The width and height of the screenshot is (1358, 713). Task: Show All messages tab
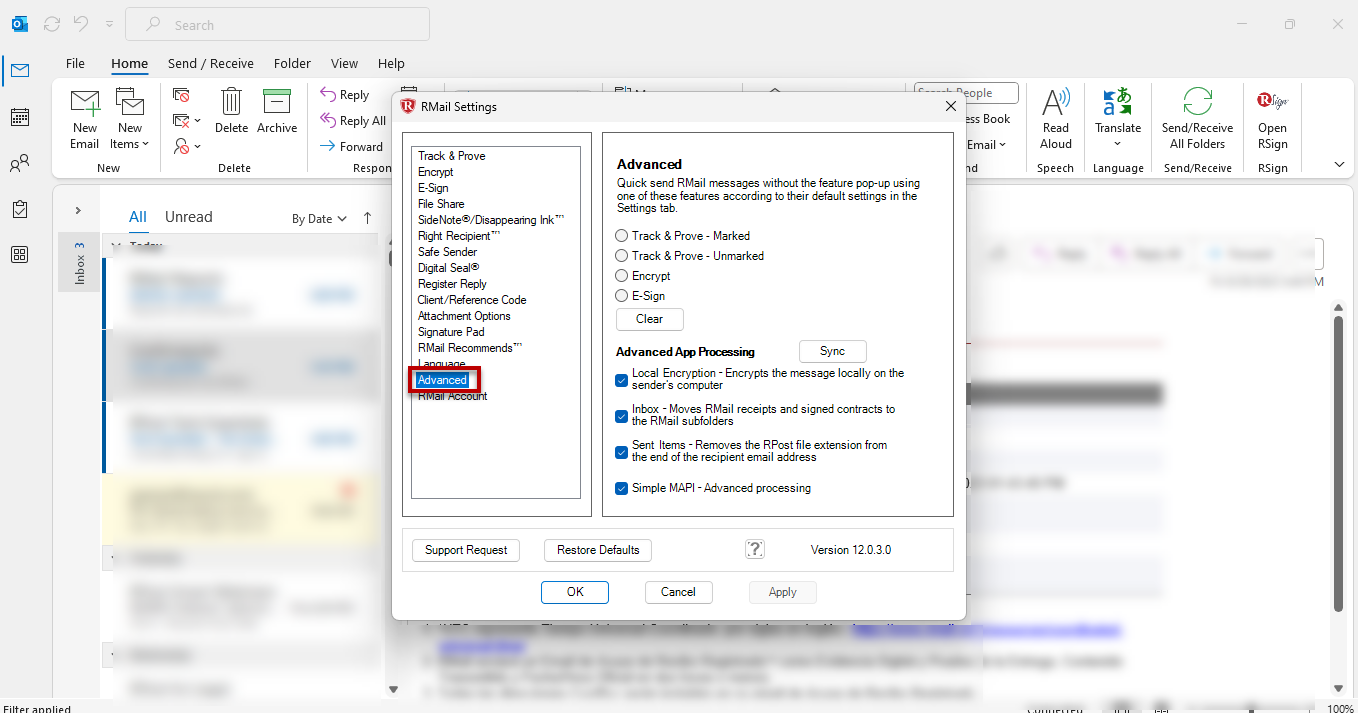click(138, 217)
